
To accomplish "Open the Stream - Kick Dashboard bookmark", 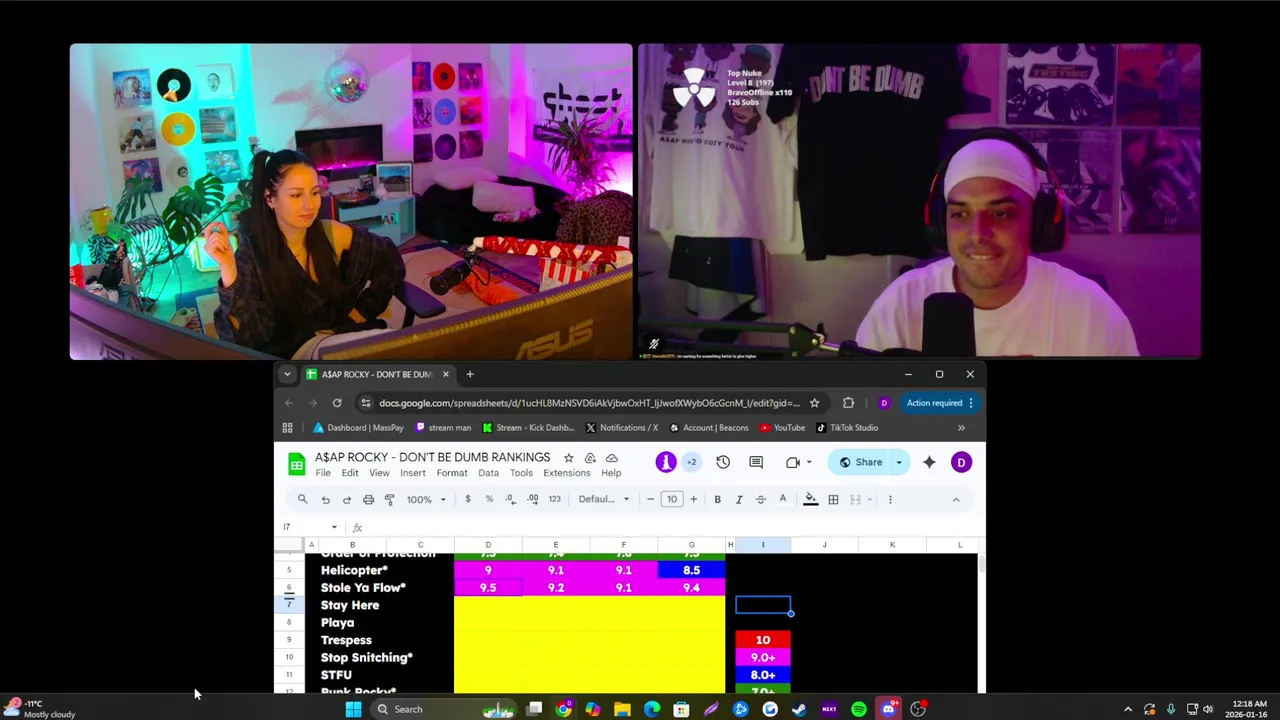I will tap(528, 428).
